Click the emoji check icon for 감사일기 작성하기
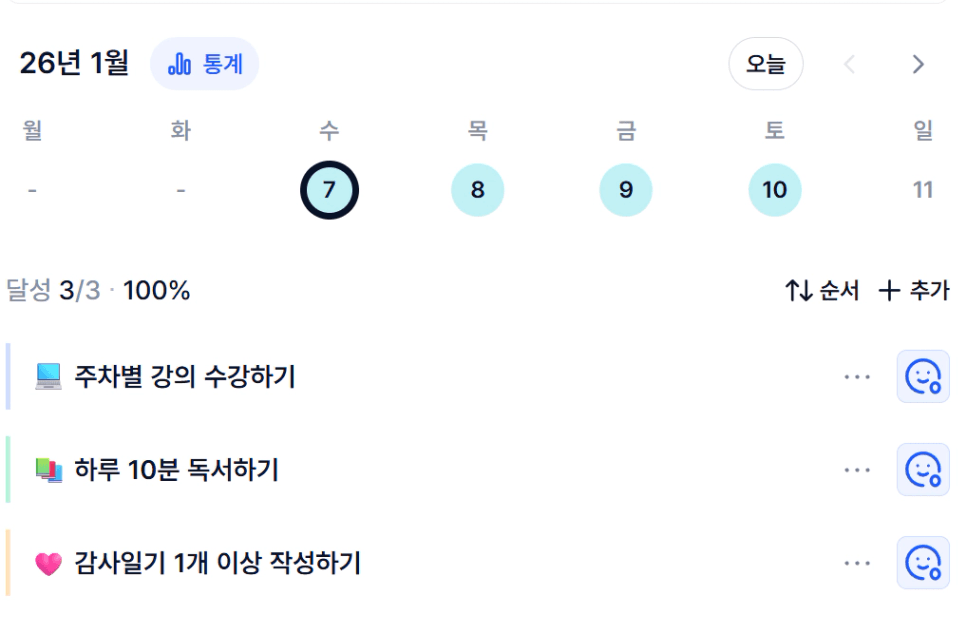 tap(922, 563)
